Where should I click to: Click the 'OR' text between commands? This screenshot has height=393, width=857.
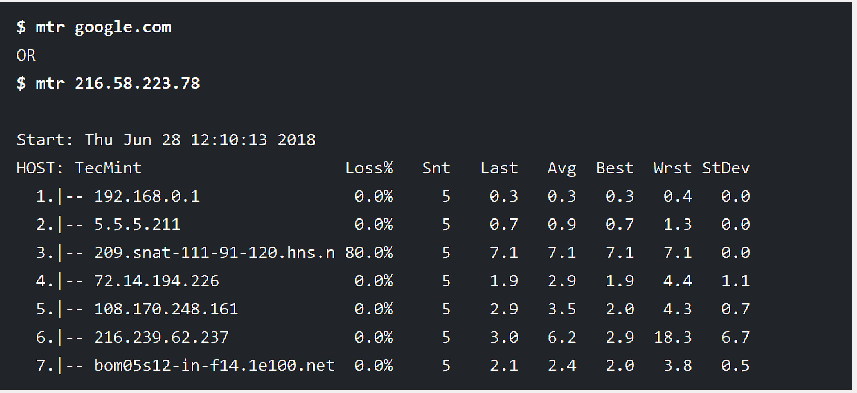(26, 56)
